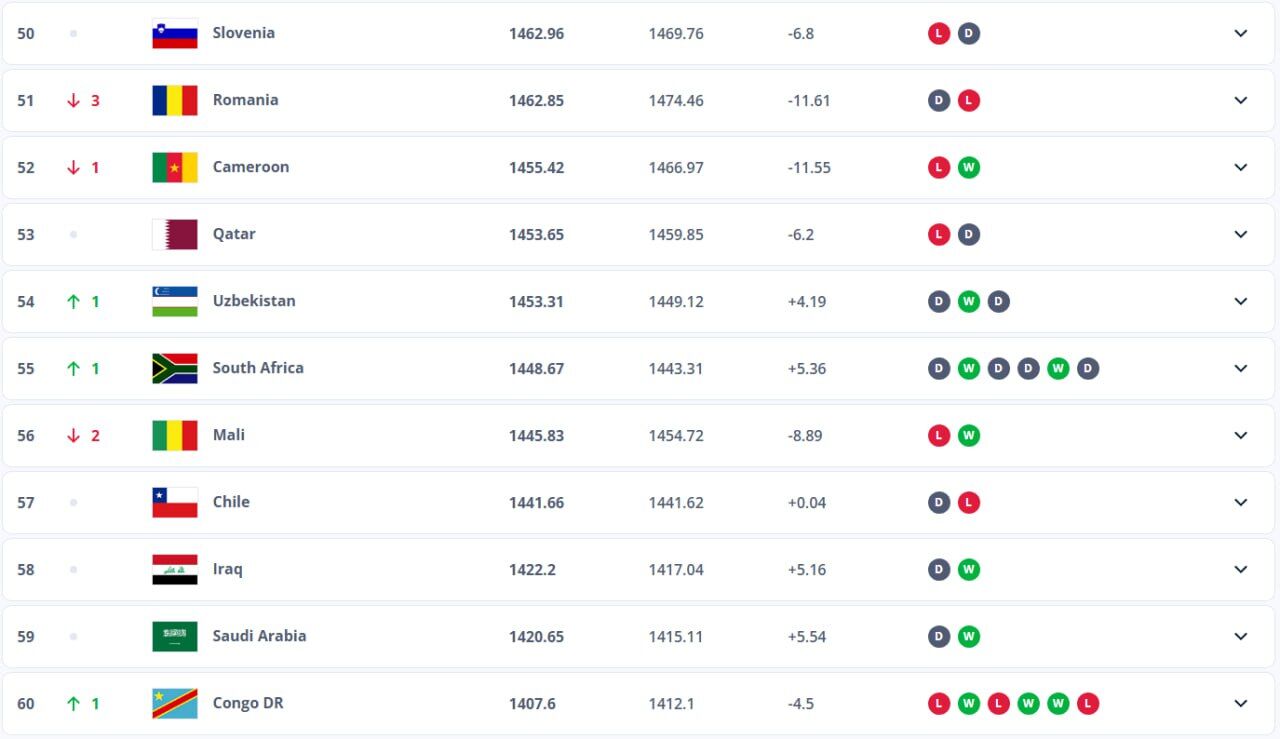The image size is (1280, 739).
Task: Click Uzbekistan's green up-arrow rank change icon
Action: 73,301
